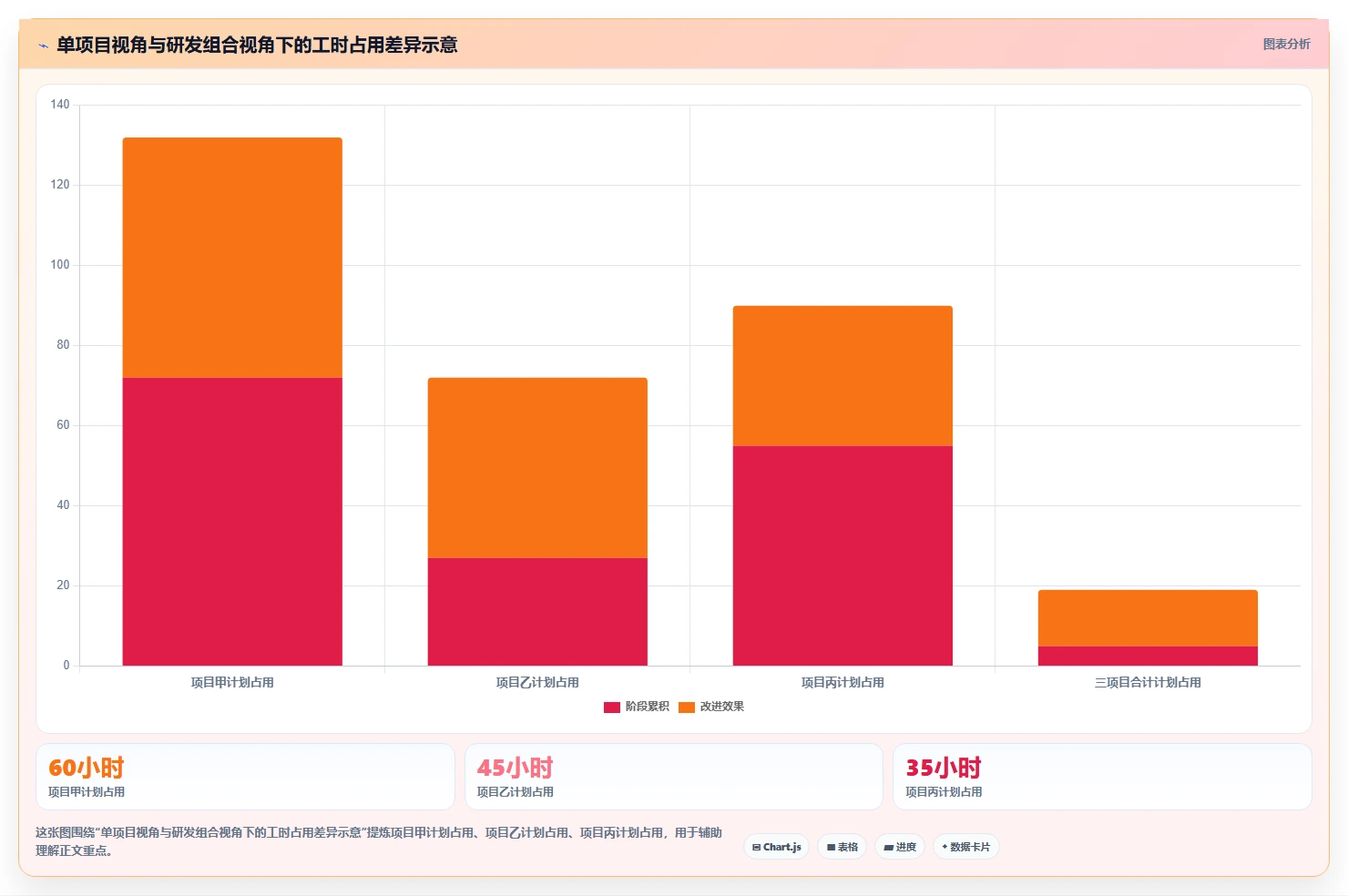Click the chart icon beside the panel title
This screenshot has width=1348, height=896.
tap(43, 46)
